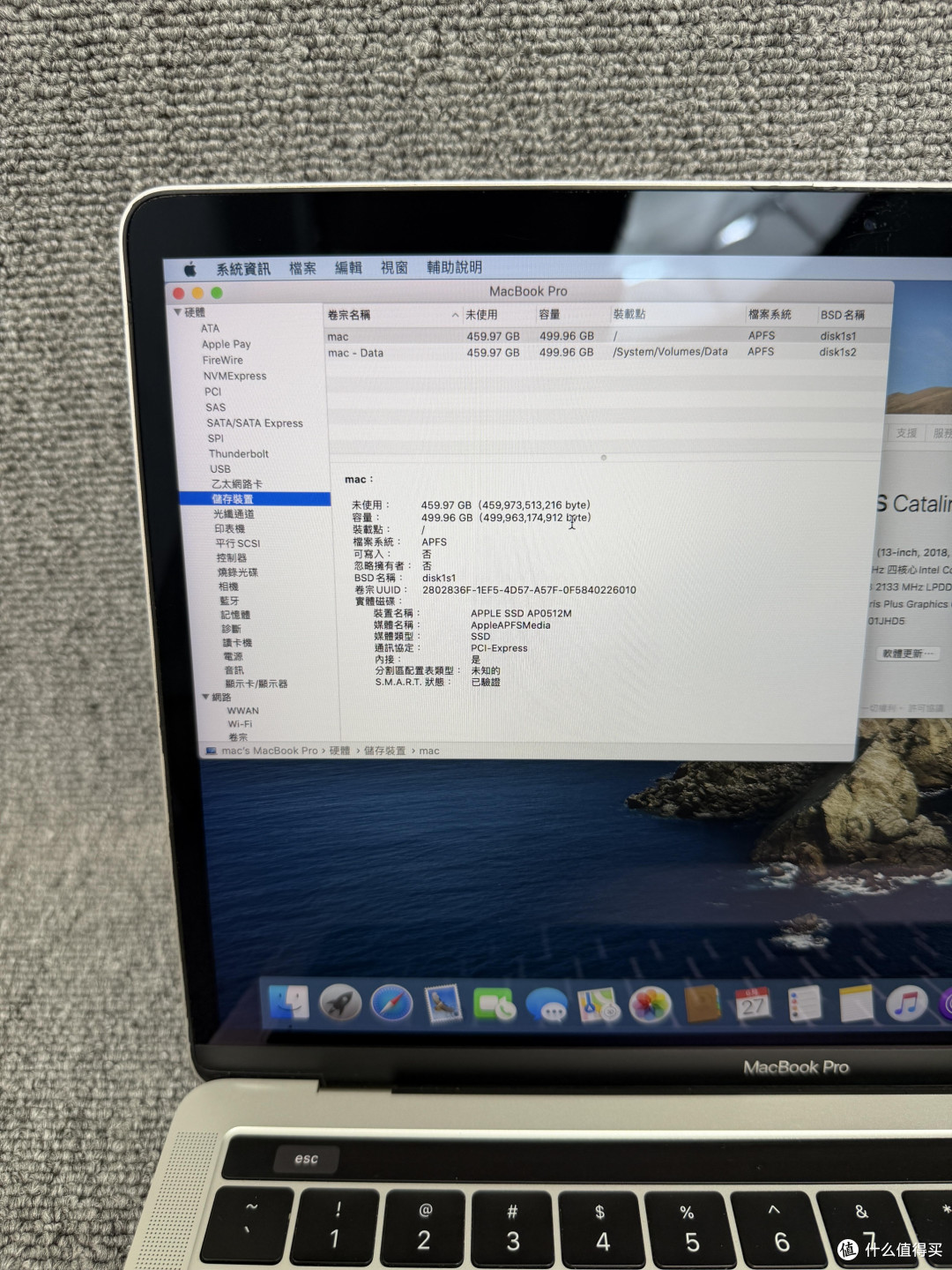Select the 'mac' volume row

tap(605, 336)
